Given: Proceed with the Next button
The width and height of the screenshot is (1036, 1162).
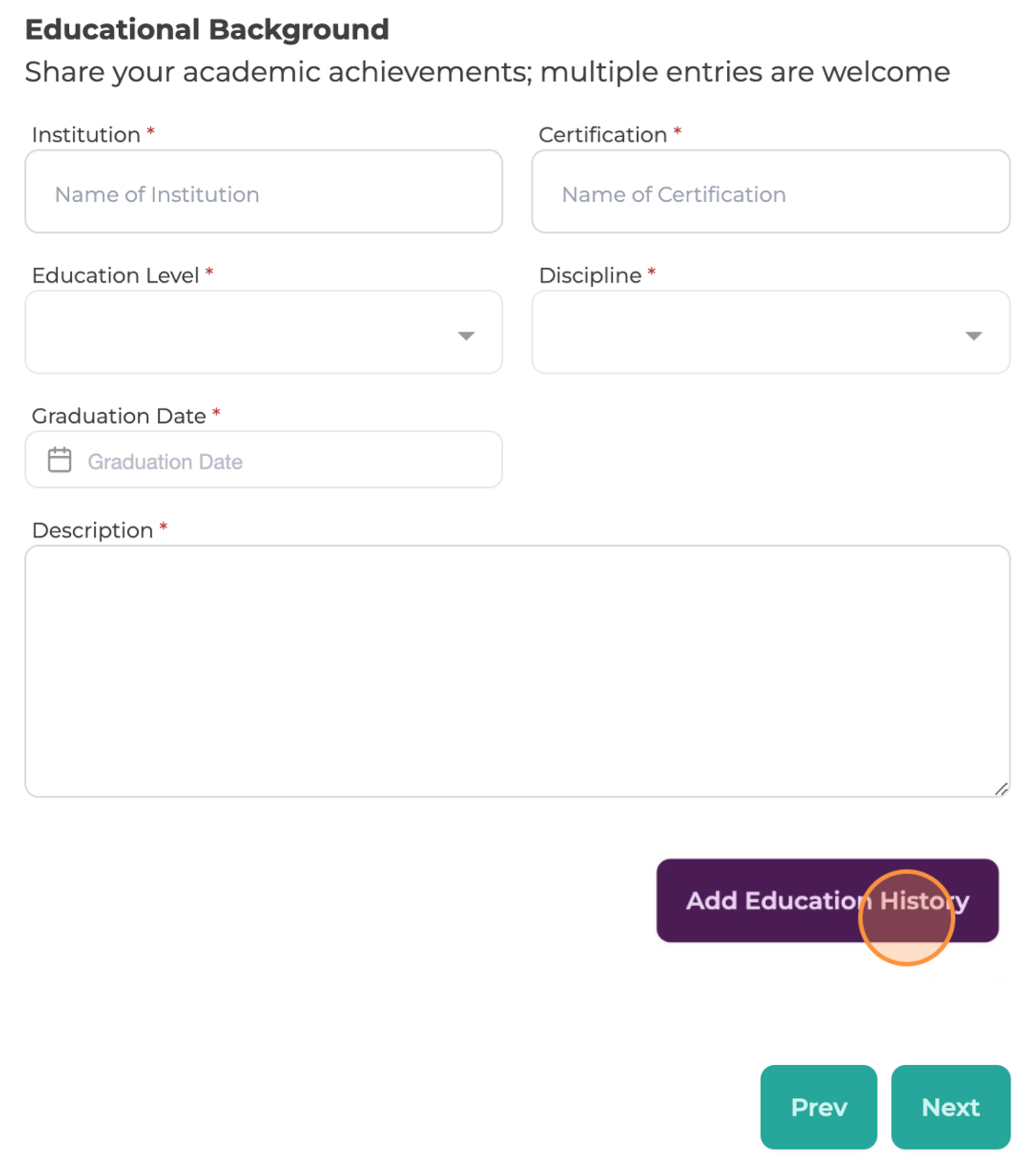Looking at the screenshot, I should click(x=950, y=1107).
